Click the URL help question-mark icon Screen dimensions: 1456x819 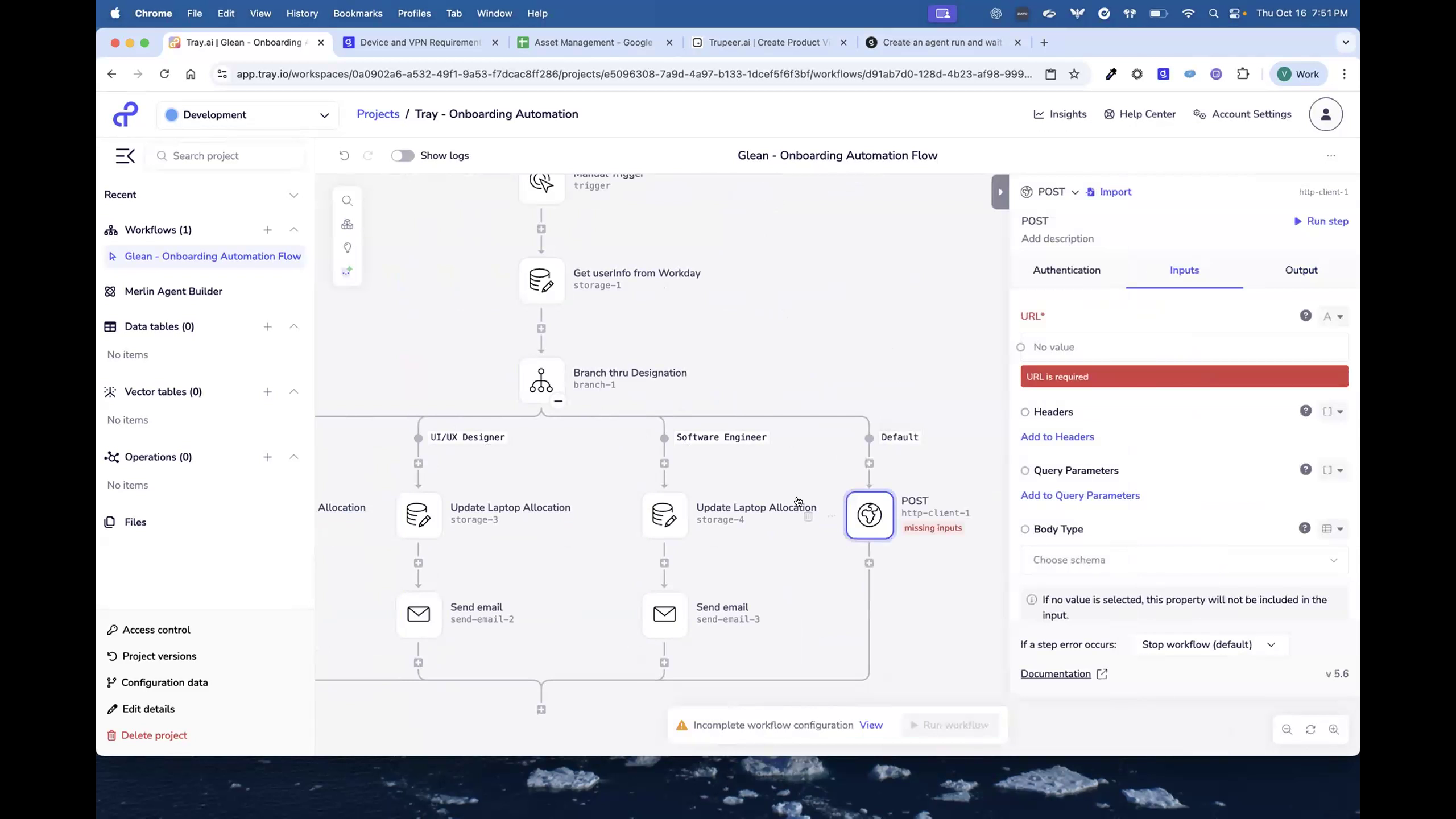tap(1305, 316)
